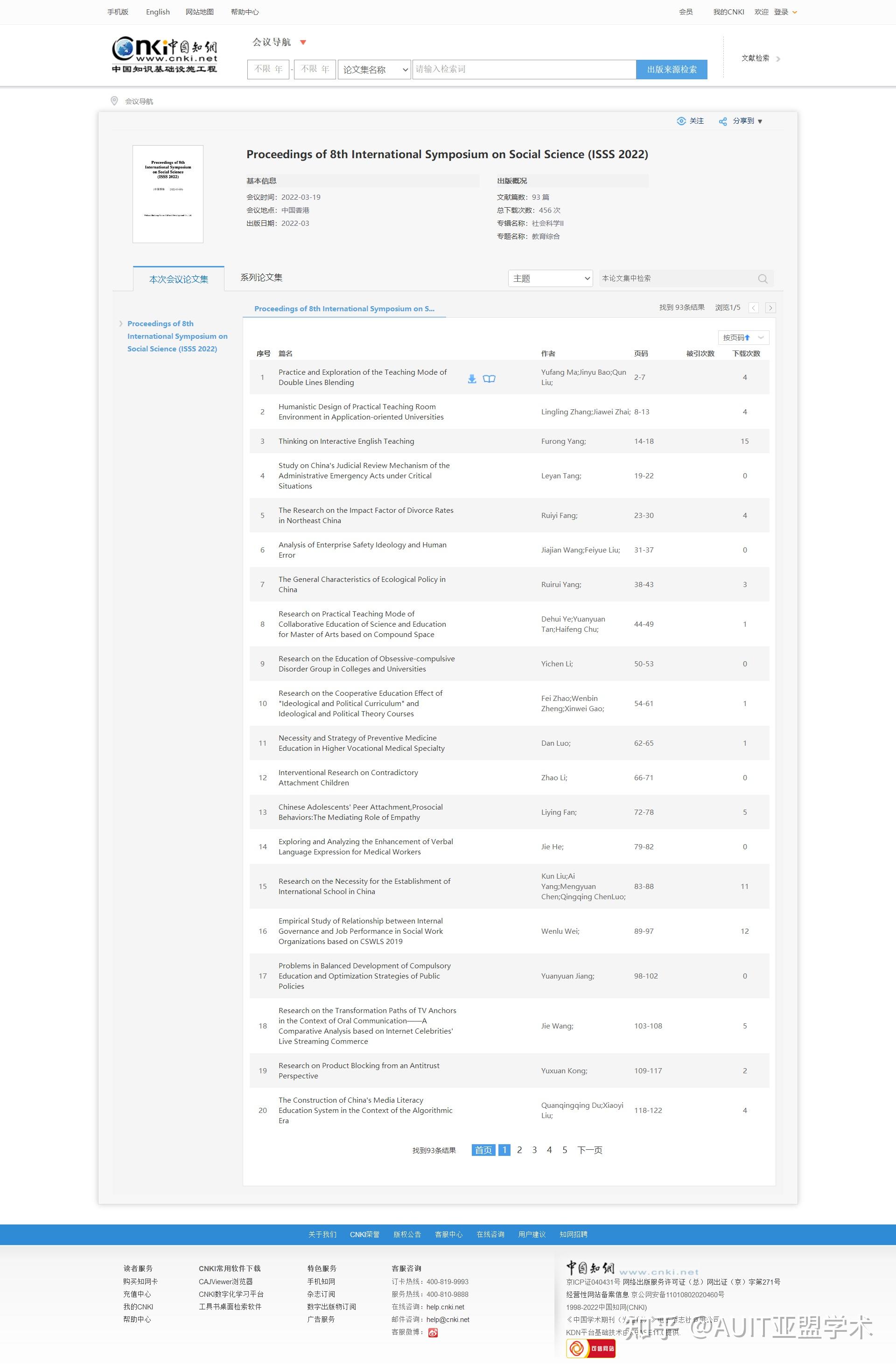Click the Weibo icon in the footer

pyautogui.click(x=433, y=1332)
